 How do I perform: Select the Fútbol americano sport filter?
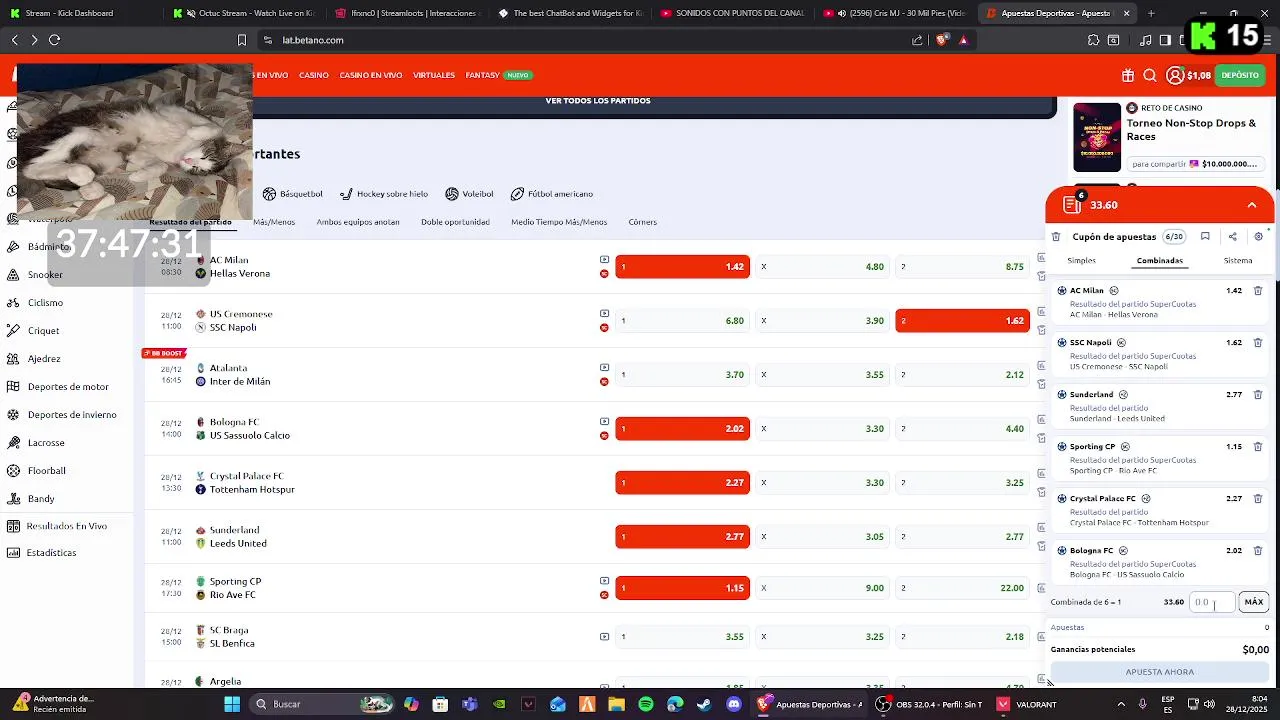click(551, 194)
